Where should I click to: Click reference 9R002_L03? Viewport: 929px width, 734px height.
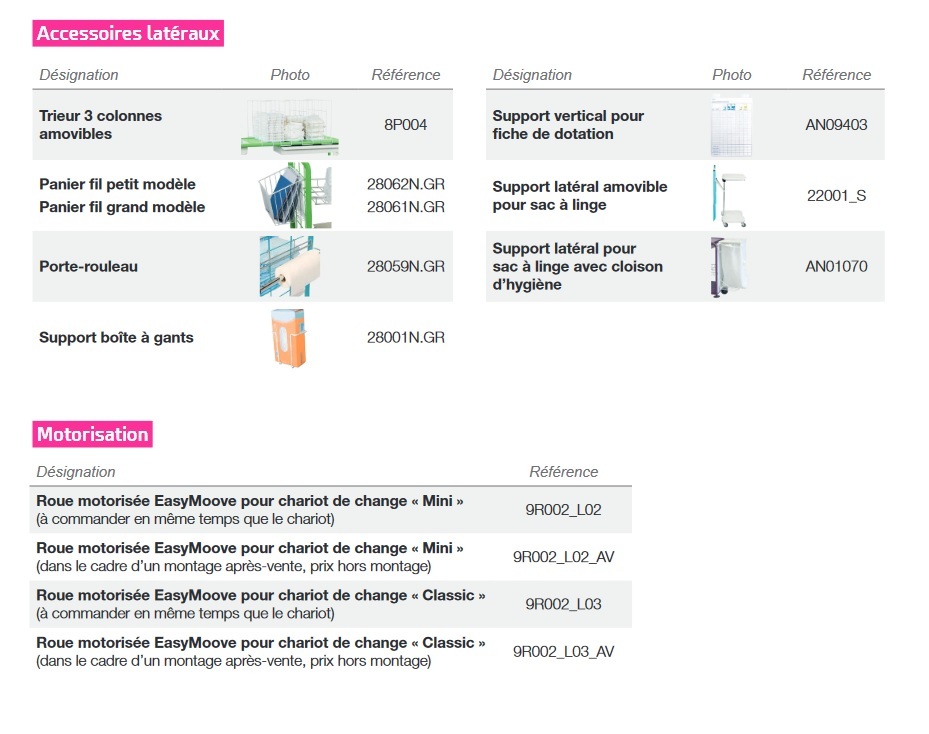tap(563, 604)
